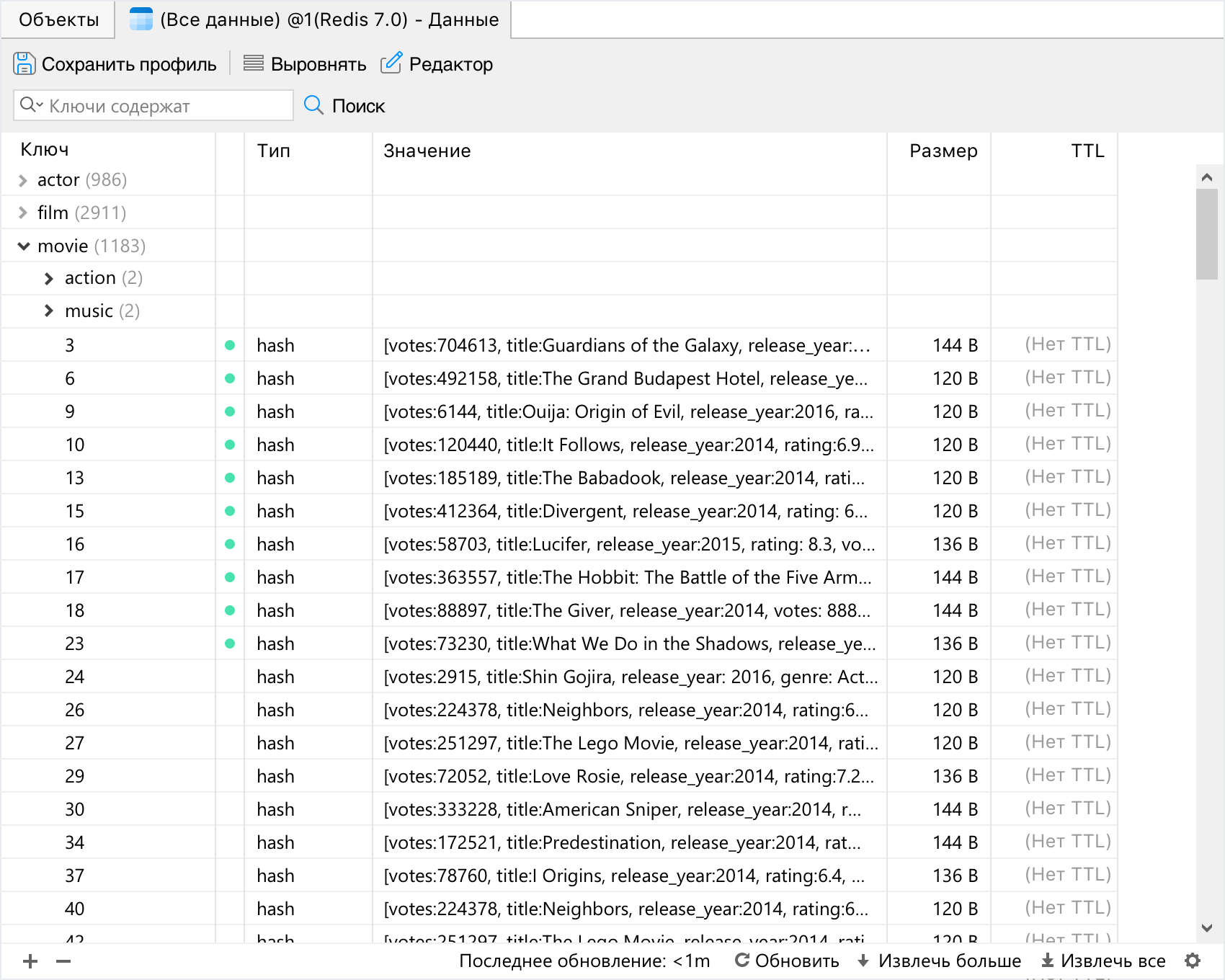The height and width of the screenshot is (980, 1225).
Task: Click green status dot for key 3
Action: (230, 345)
